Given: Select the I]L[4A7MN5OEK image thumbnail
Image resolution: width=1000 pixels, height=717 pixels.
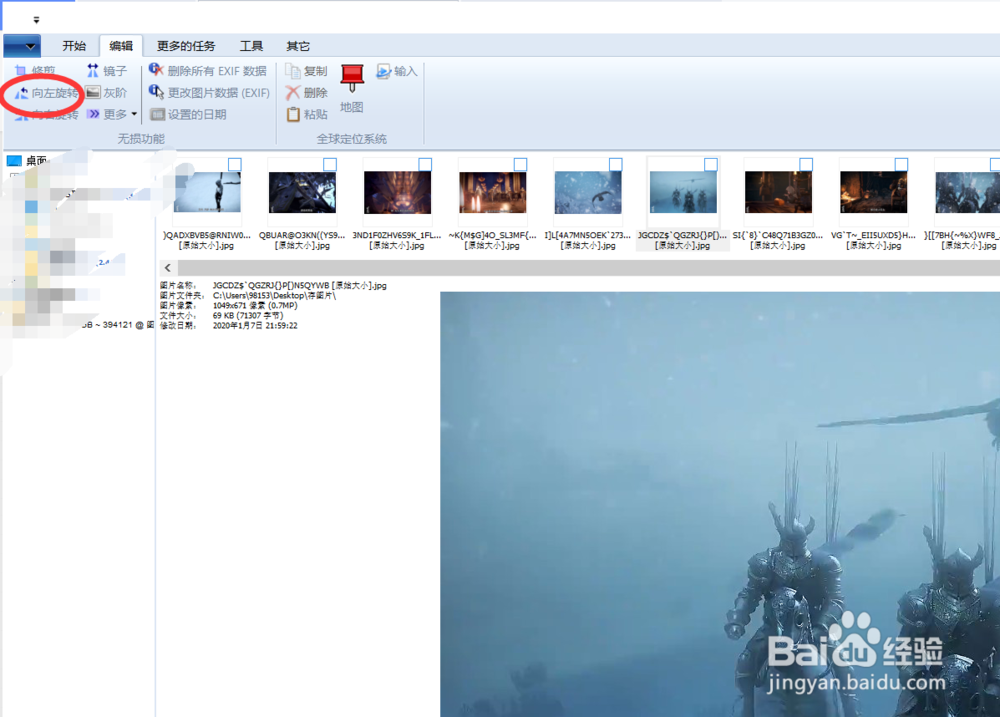Looking at the screenshot, I should point(588,192).
